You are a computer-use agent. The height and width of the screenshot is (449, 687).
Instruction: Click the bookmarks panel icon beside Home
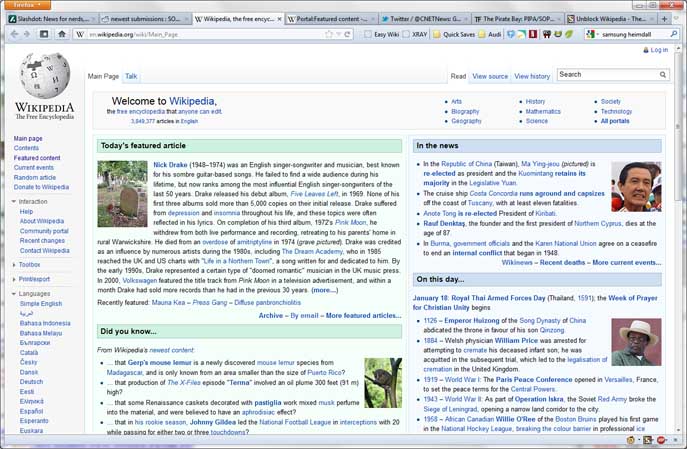pos(44,34)
